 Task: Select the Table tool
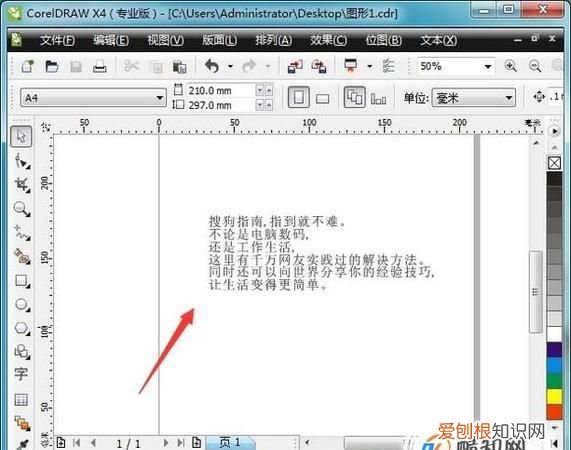(21, 400)
